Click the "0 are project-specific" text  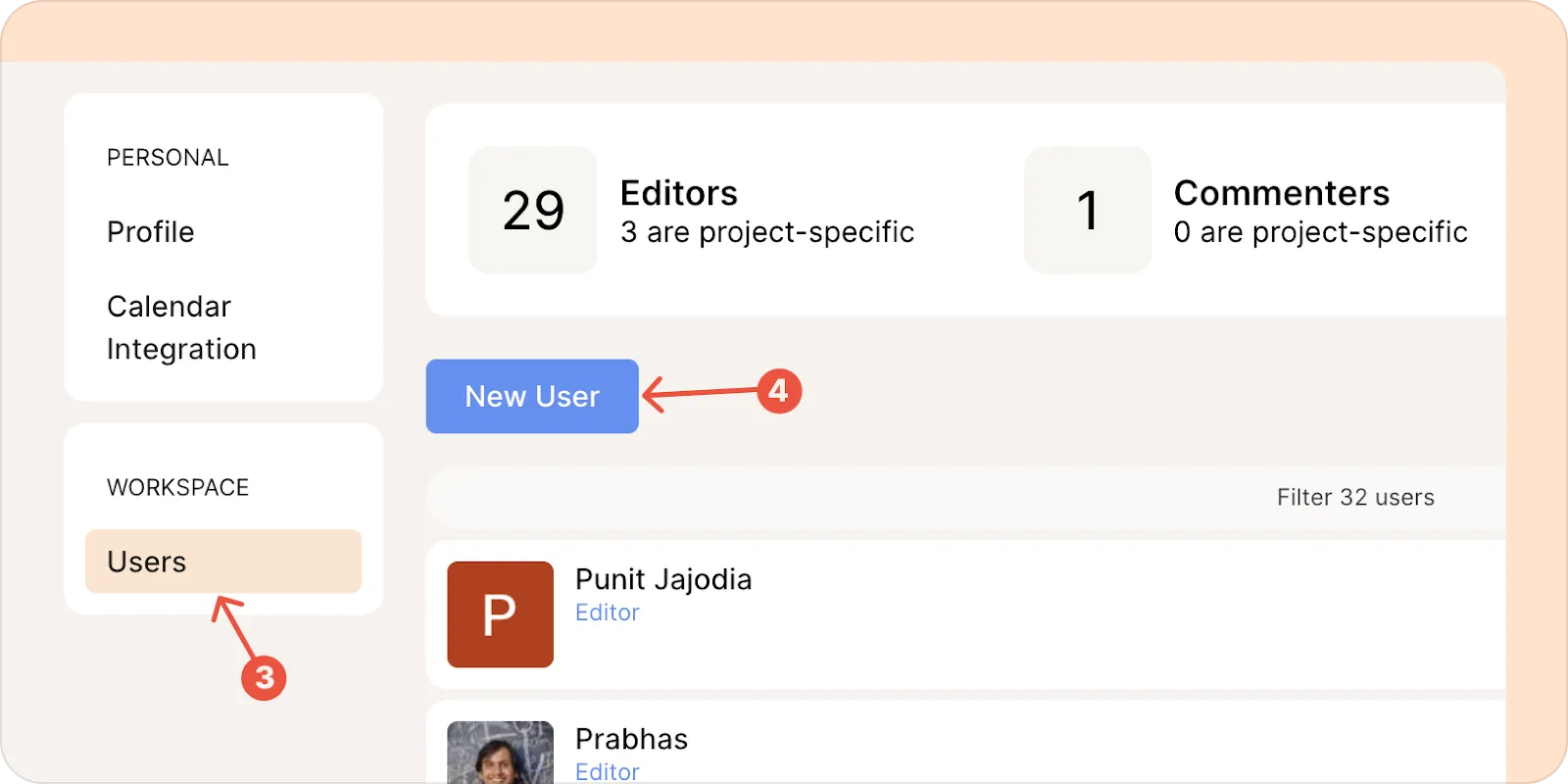pyautogui.click(x=1321, y=232)
